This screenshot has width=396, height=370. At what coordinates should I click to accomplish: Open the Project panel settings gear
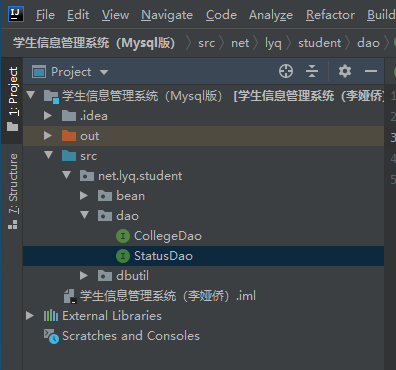click(x=345, y=71)
